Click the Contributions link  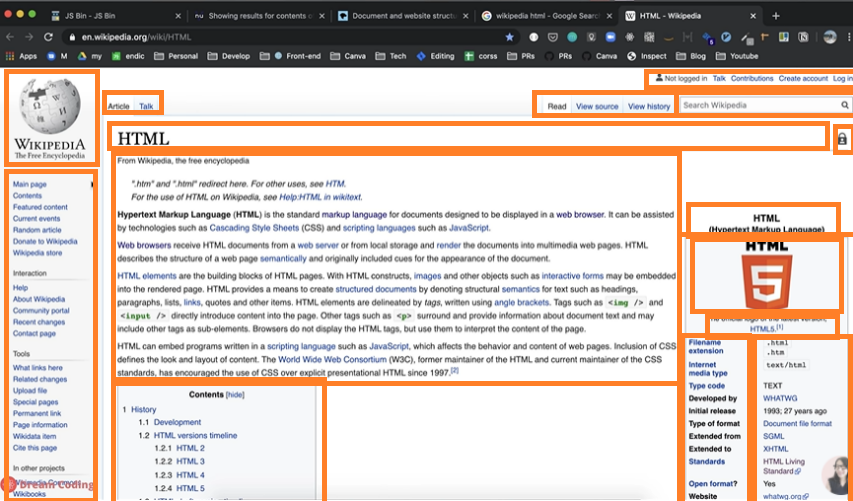coord(752,78)
